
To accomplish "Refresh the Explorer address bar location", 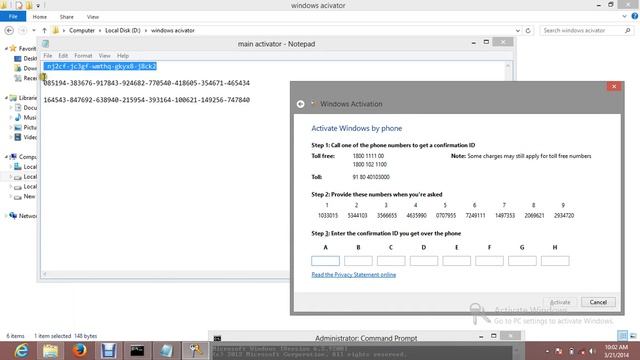I will coord(528,31).
